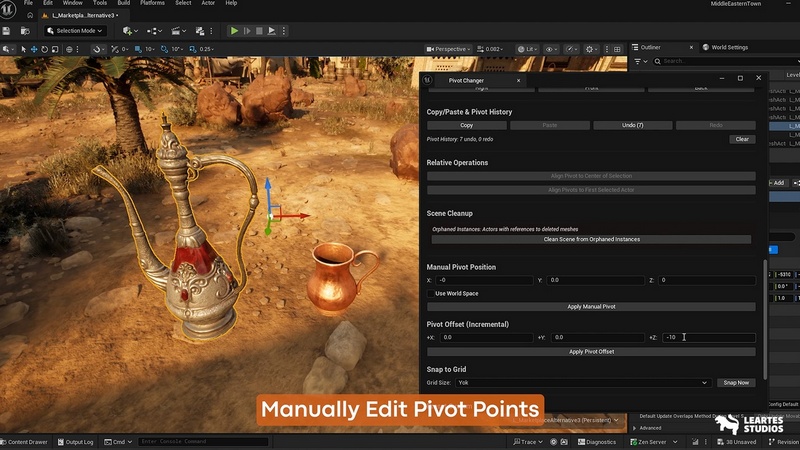The height and width of the screenshot is (450, 800).
Task: Toggle the rotation snap icon
Action: pyautogui.click(x=162, y=49)
